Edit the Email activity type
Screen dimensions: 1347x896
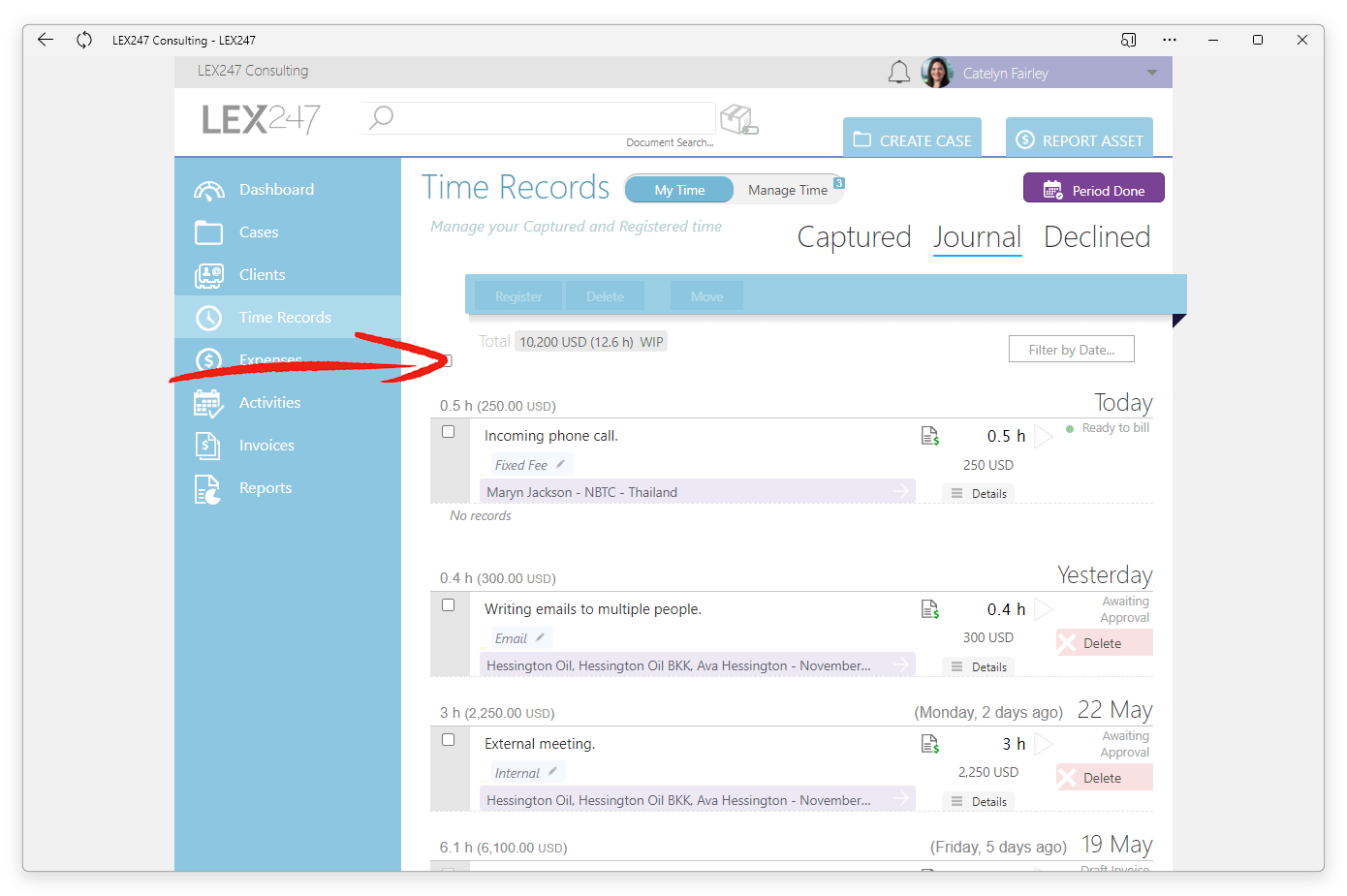[540, 637]
